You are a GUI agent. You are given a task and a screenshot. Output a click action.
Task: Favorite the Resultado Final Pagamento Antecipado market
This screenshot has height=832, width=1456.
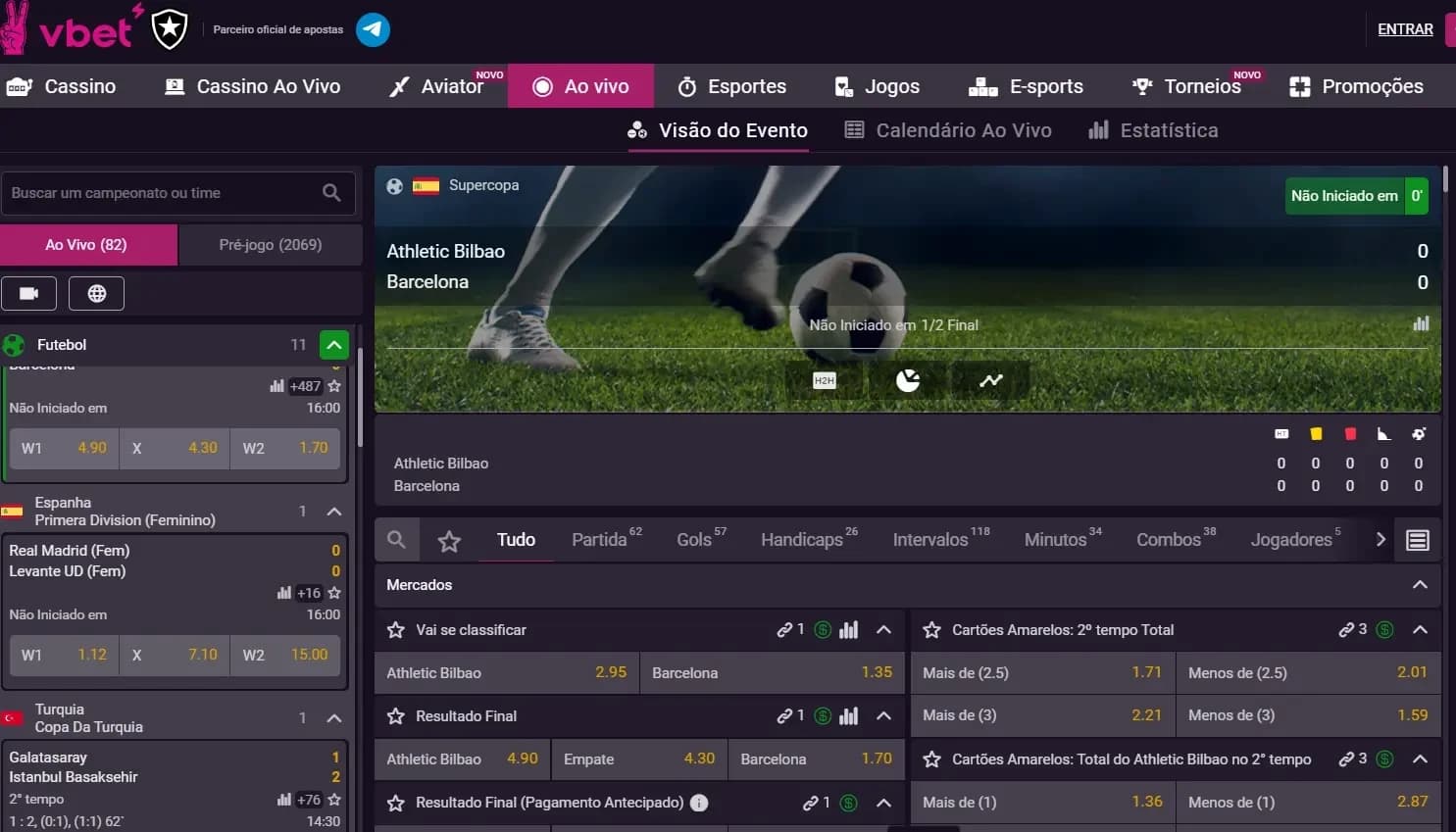point(396,803)
